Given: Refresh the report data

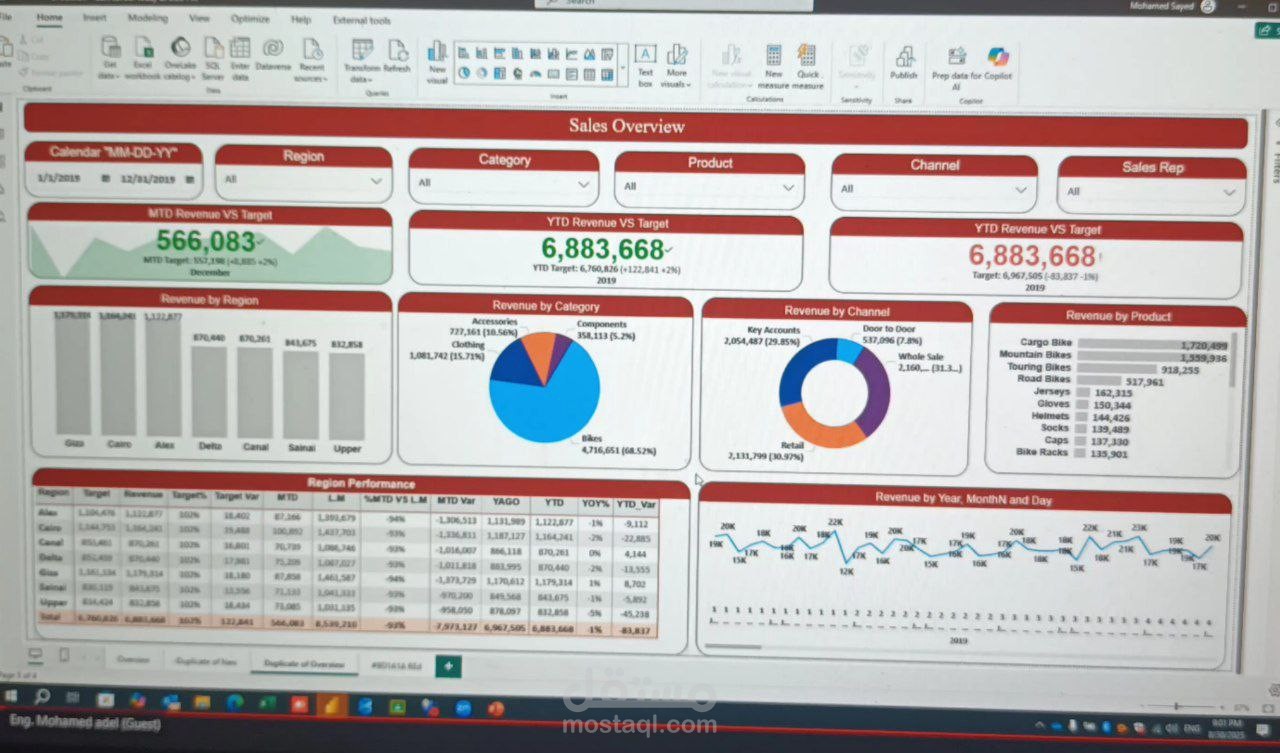Looking at the screenshot, I should click(397, 56).
